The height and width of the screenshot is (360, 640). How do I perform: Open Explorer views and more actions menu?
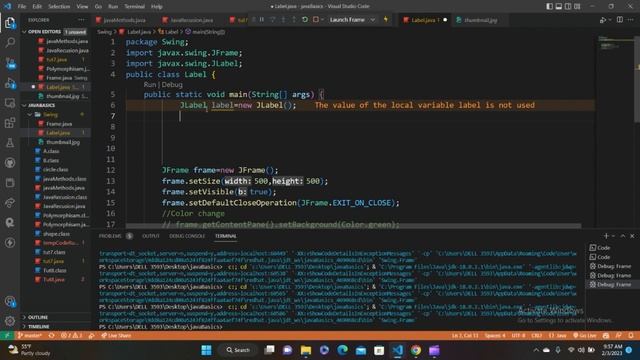81,20
